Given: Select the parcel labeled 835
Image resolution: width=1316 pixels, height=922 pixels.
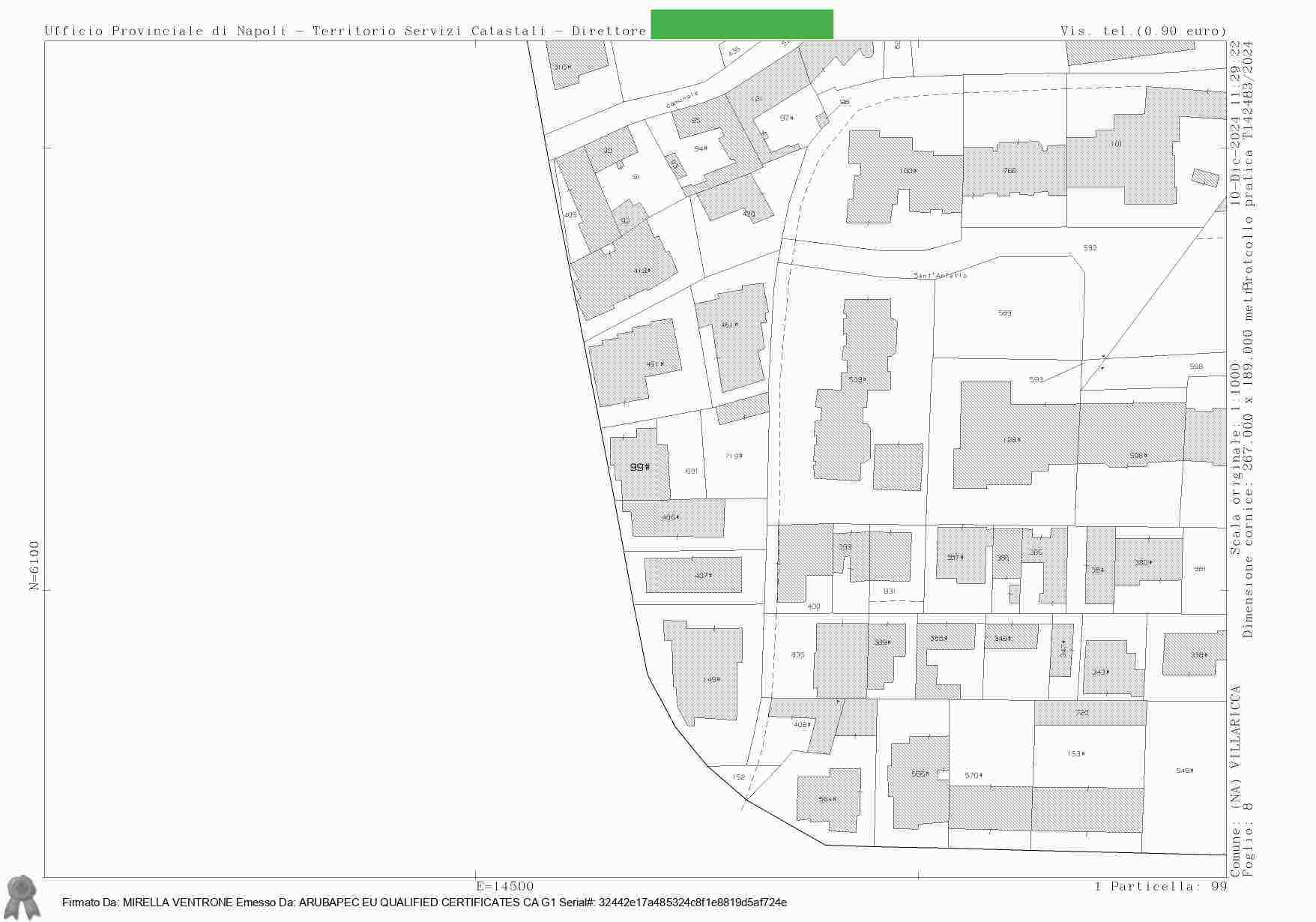Looking at the screenshot, I should coord(797,655).
